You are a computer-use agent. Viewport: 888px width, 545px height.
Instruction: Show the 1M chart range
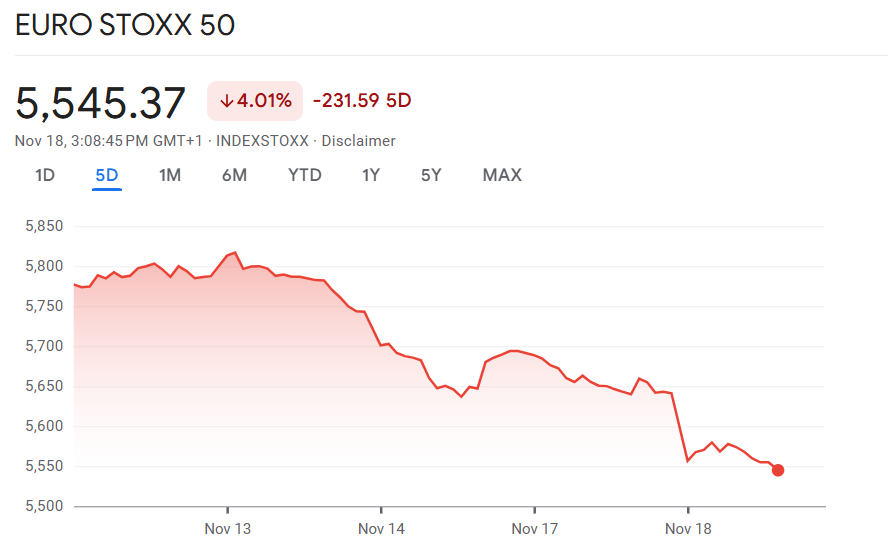click(170, 176)
